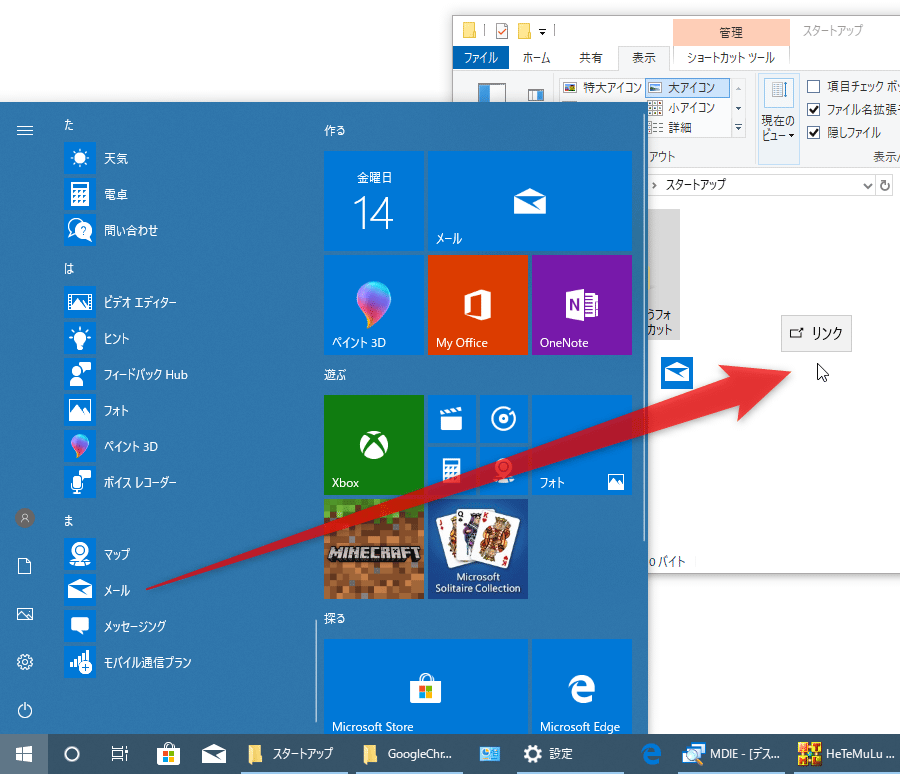Switch to スタートアップ taskbar window

[x=293, y=754]
